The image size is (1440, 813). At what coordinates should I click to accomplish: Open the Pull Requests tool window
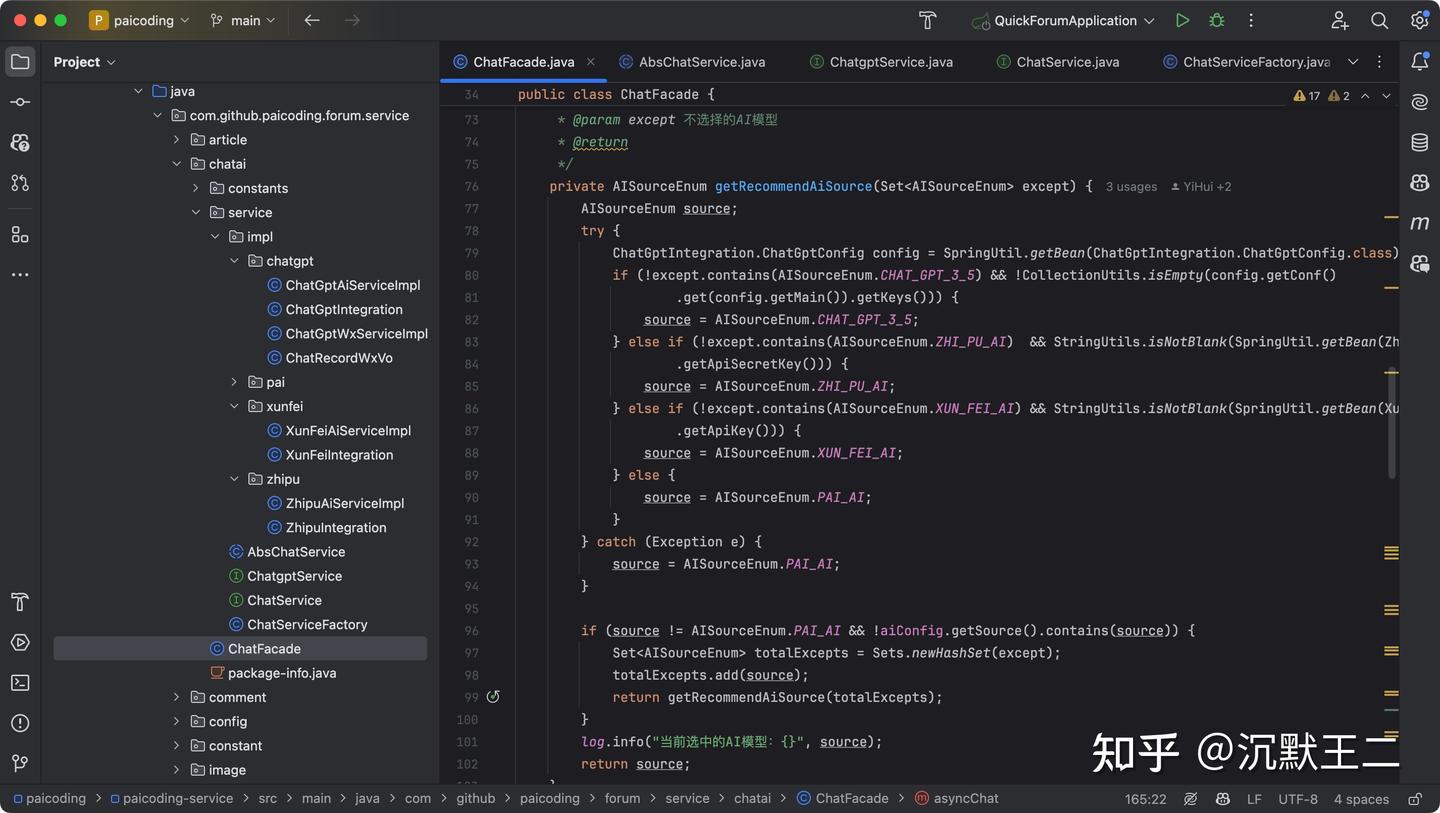(20, 183)
